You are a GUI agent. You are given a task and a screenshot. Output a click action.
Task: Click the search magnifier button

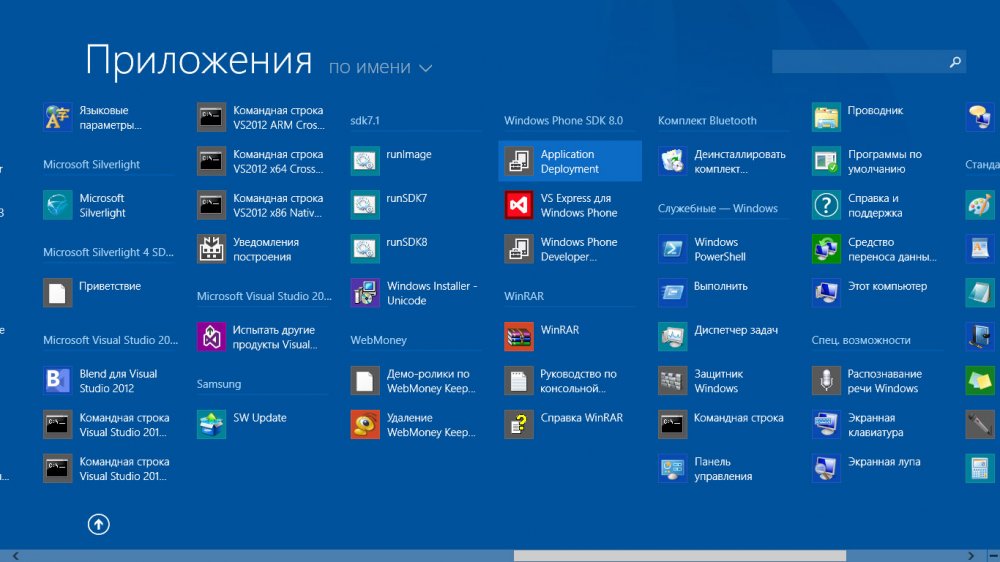pos(955,62)
